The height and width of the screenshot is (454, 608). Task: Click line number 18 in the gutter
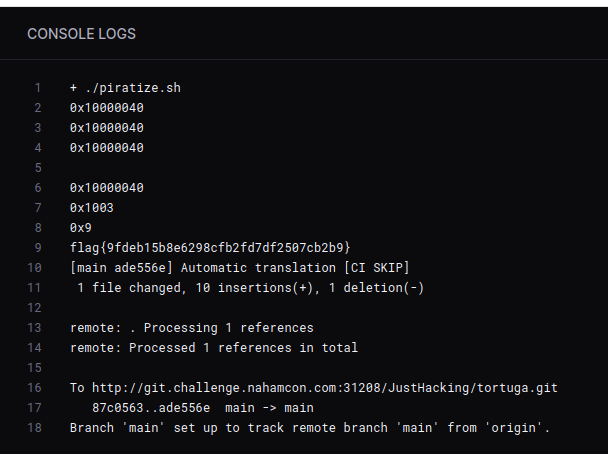tap(34, 428)
